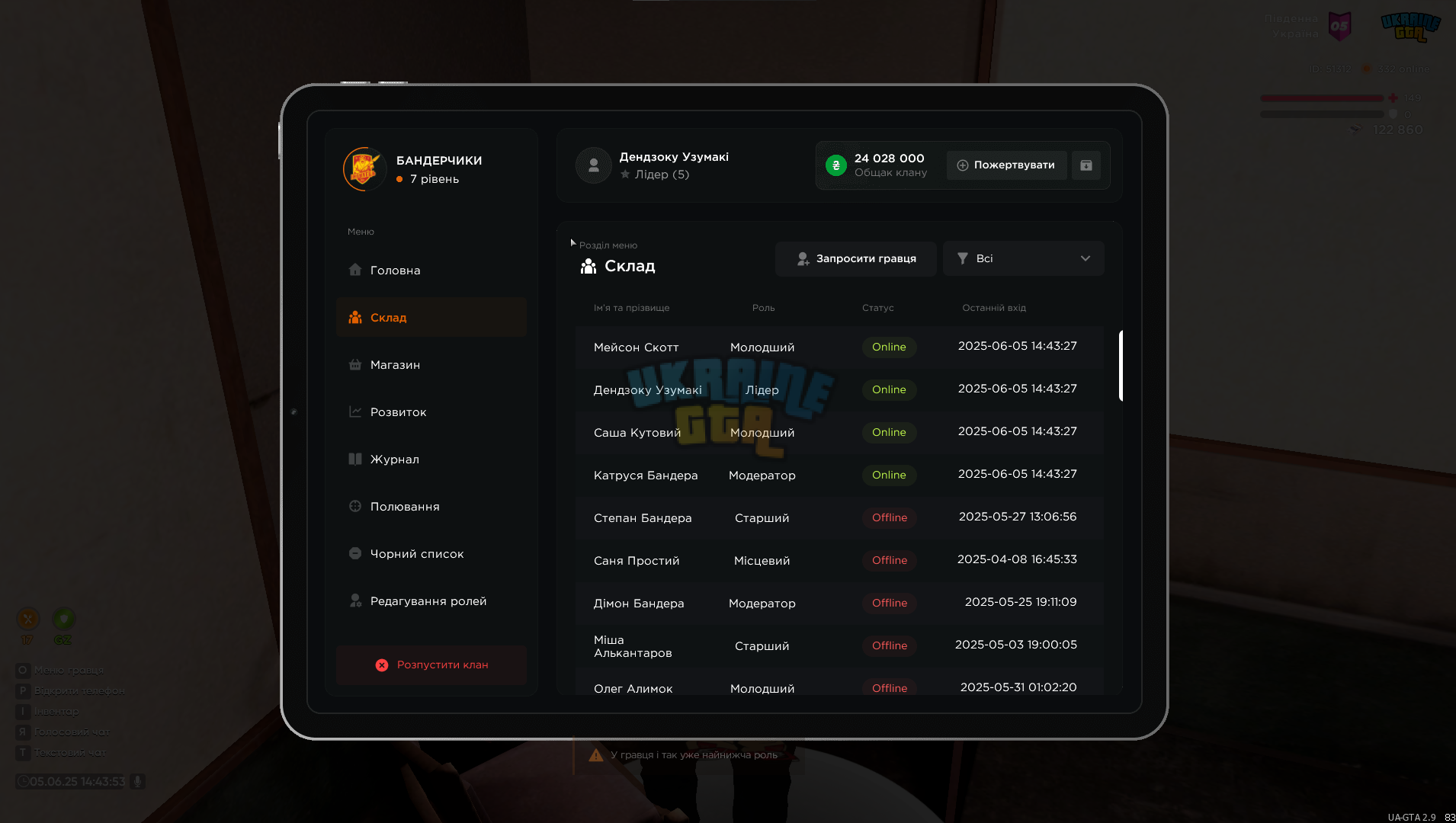The width and height of the screenshot is (1456, 823).
Task: Open the Полювання section
Action: tap(431, 507)
